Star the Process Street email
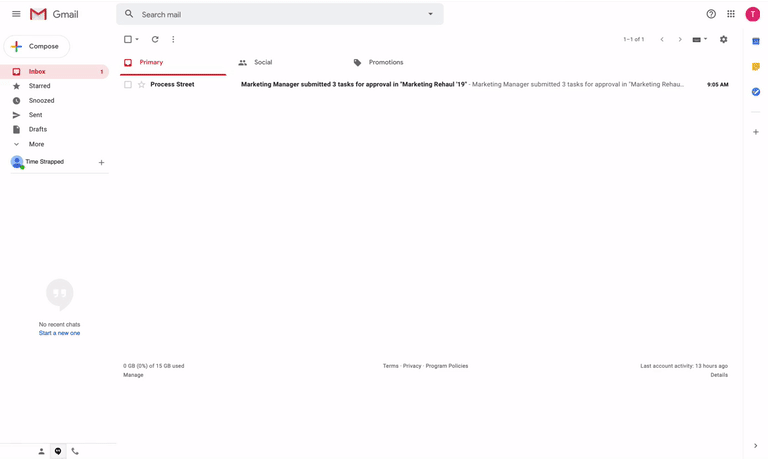The height and width of the screenshot is (459, 768). 142,84
